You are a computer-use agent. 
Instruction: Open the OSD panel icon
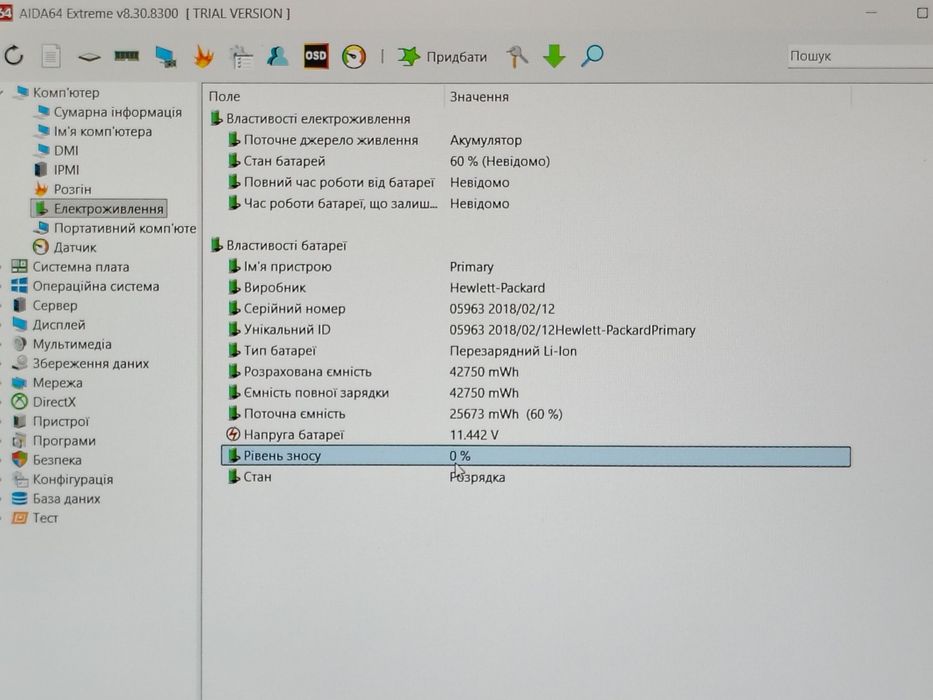point(316,57)
